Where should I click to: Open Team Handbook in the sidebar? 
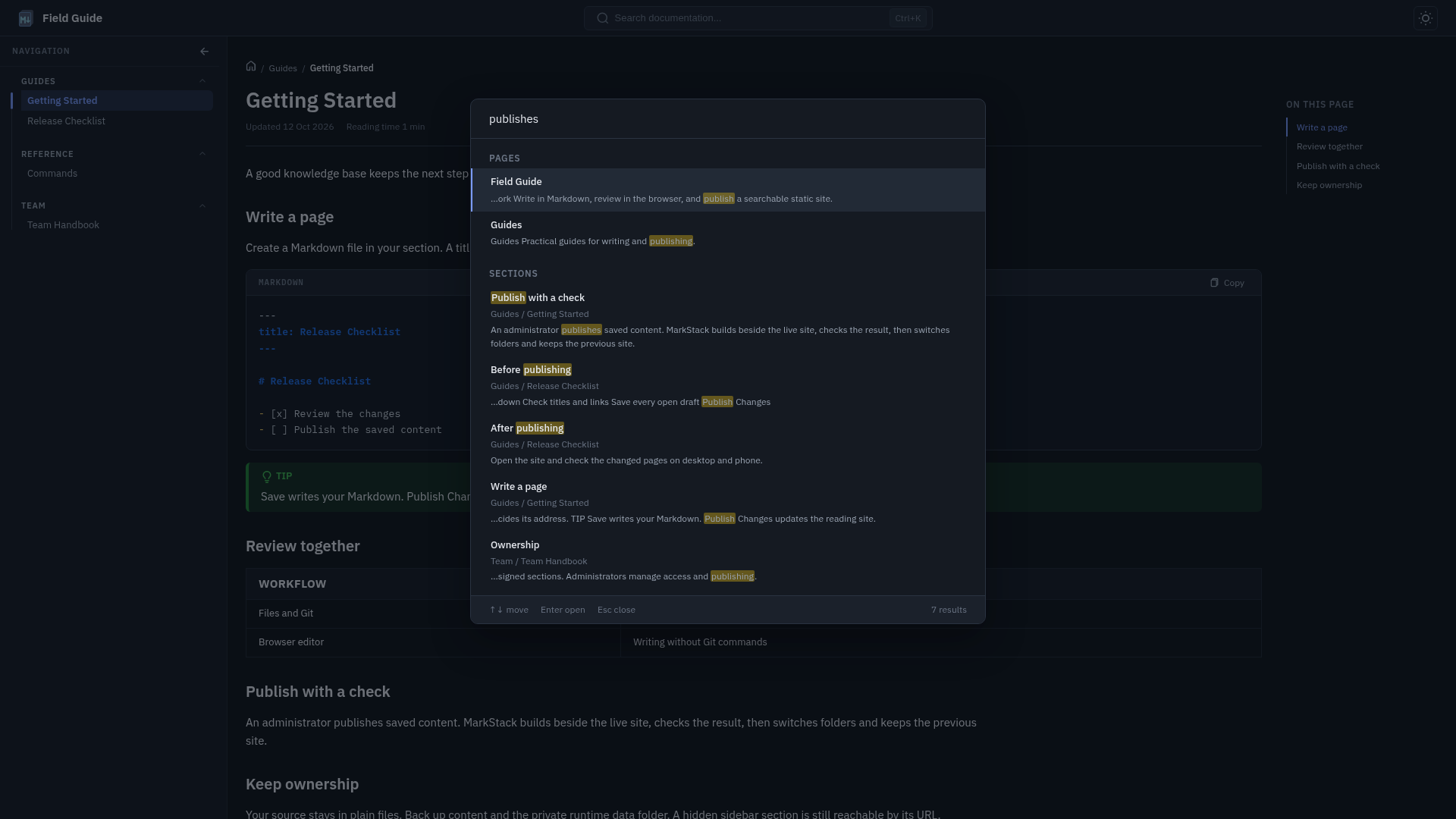pyautogui.click(x=117, y=225)
